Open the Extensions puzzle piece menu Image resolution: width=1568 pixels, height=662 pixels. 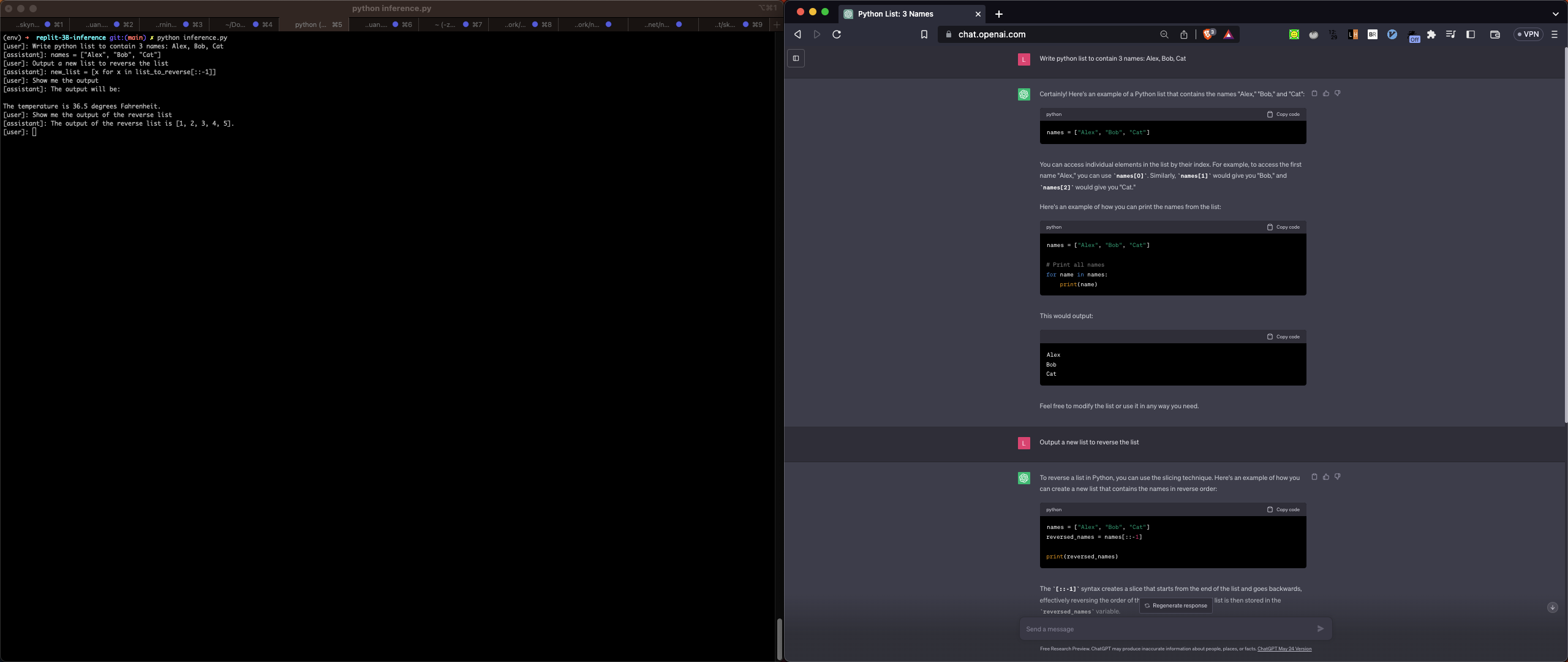click(1431, 34)
